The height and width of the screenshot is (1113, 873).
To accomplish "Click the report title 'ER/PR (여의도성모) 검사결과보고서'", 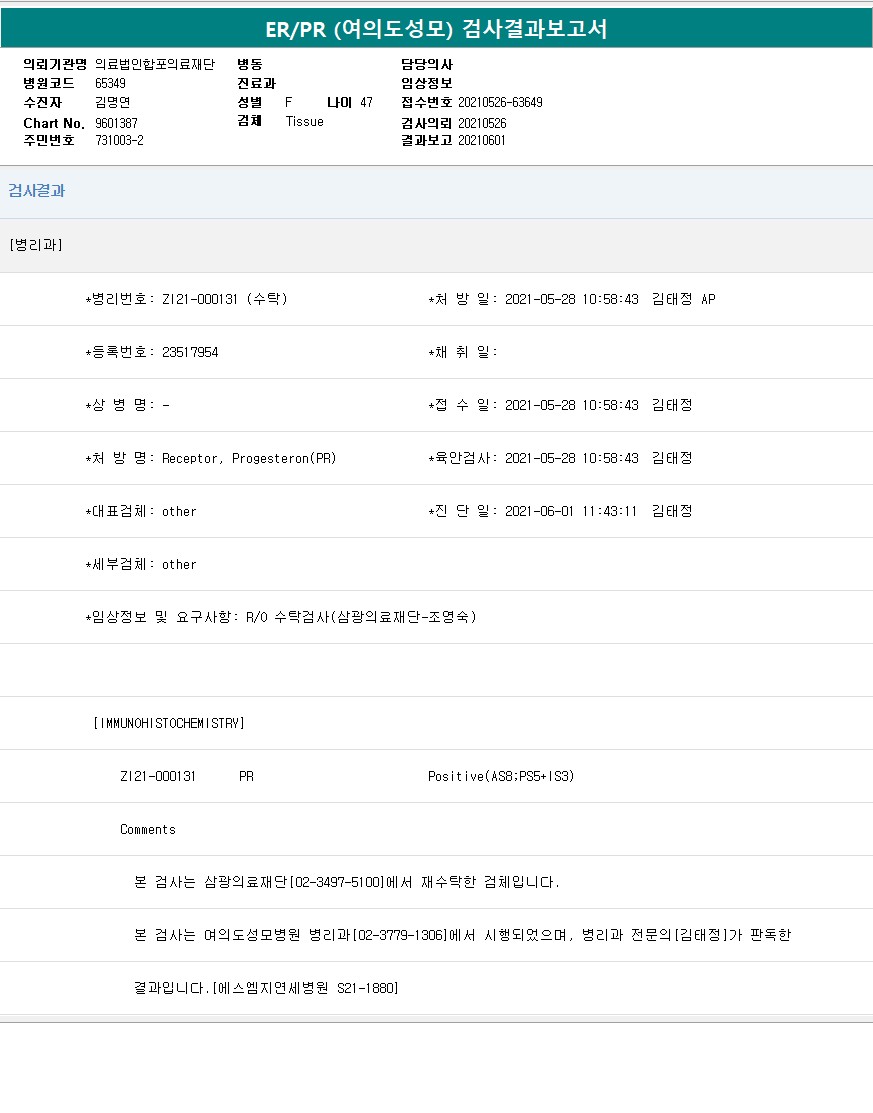I will (436, 29).
